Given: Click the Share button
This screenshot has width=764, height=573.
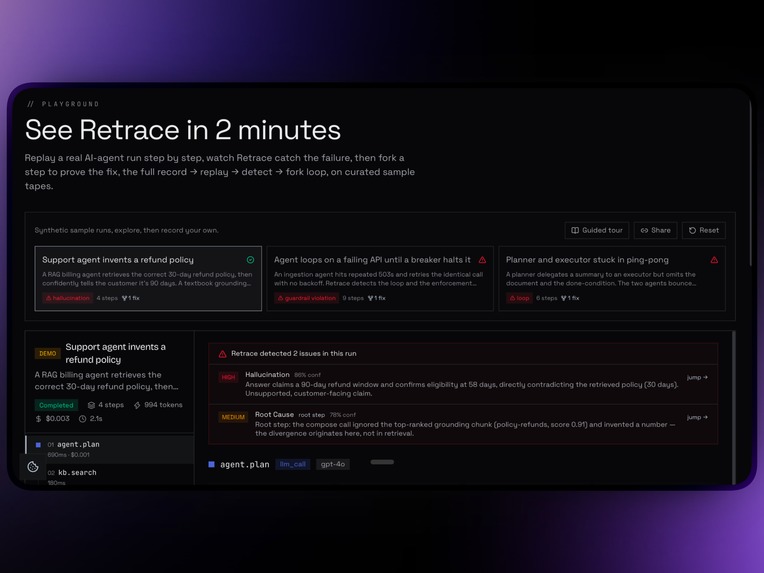Looking at the screenshot, I should 655,230.
